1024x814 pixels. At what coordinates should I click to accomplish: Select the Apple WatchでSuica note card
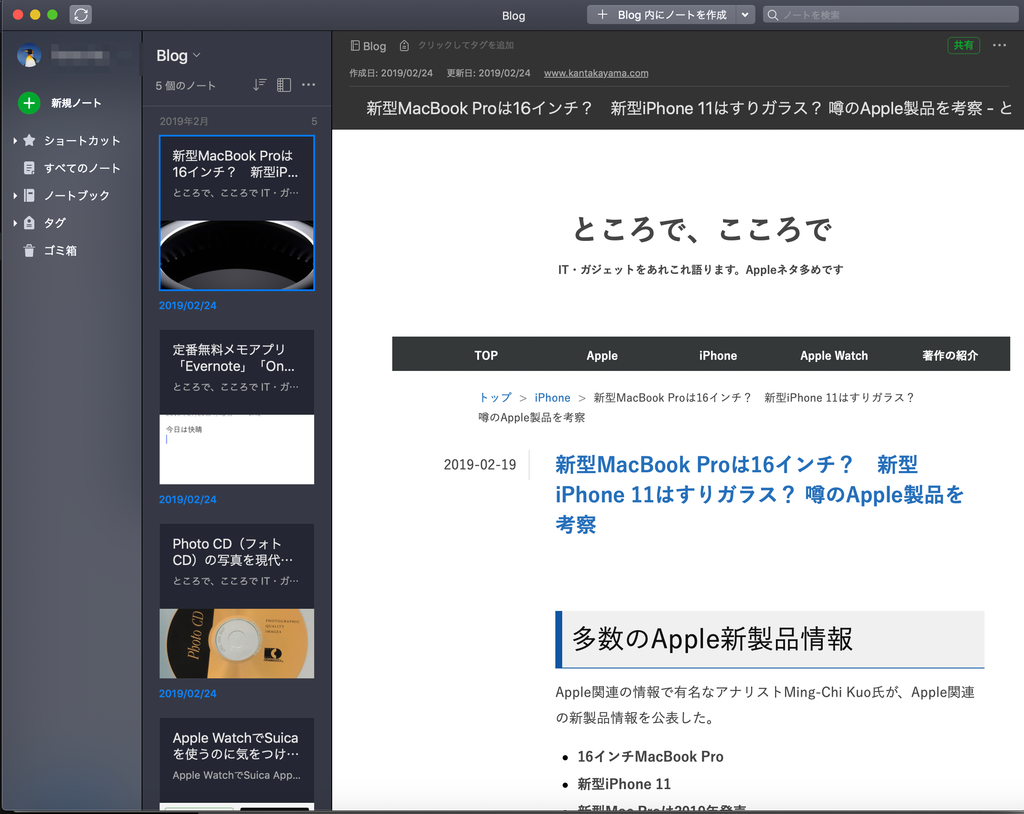pyautogui.click(x=236, y=764)
